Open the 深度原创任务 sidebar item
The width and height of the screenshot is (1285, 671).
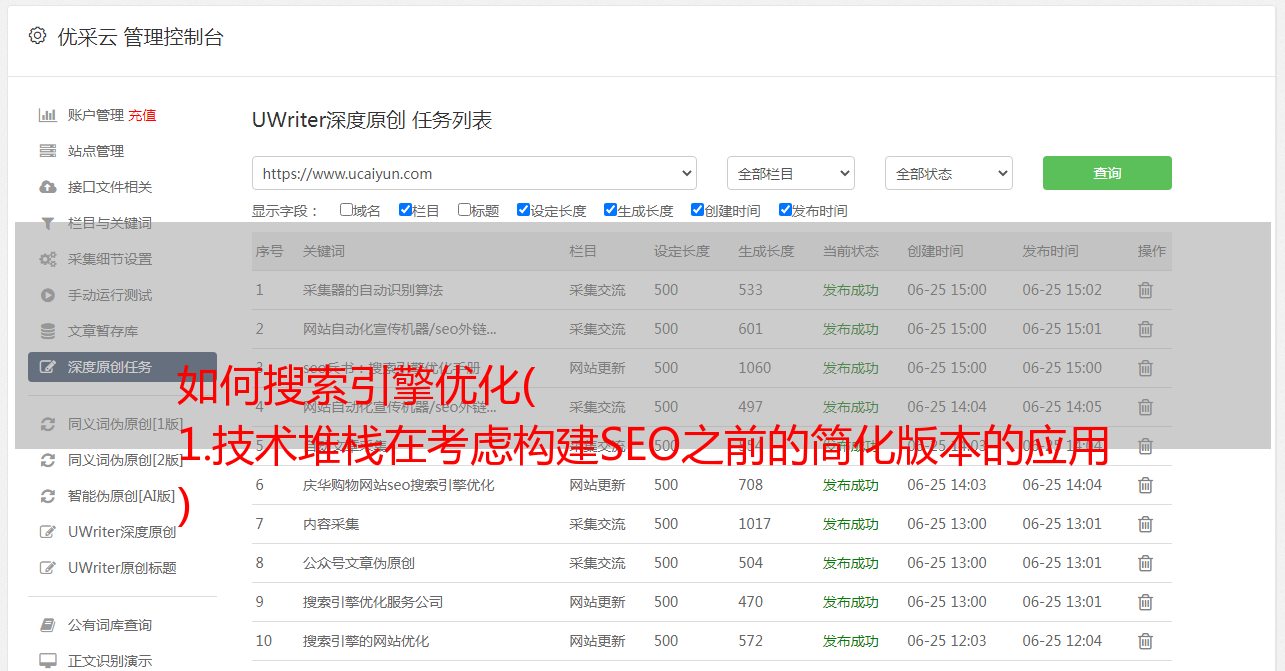coord(110,367)
